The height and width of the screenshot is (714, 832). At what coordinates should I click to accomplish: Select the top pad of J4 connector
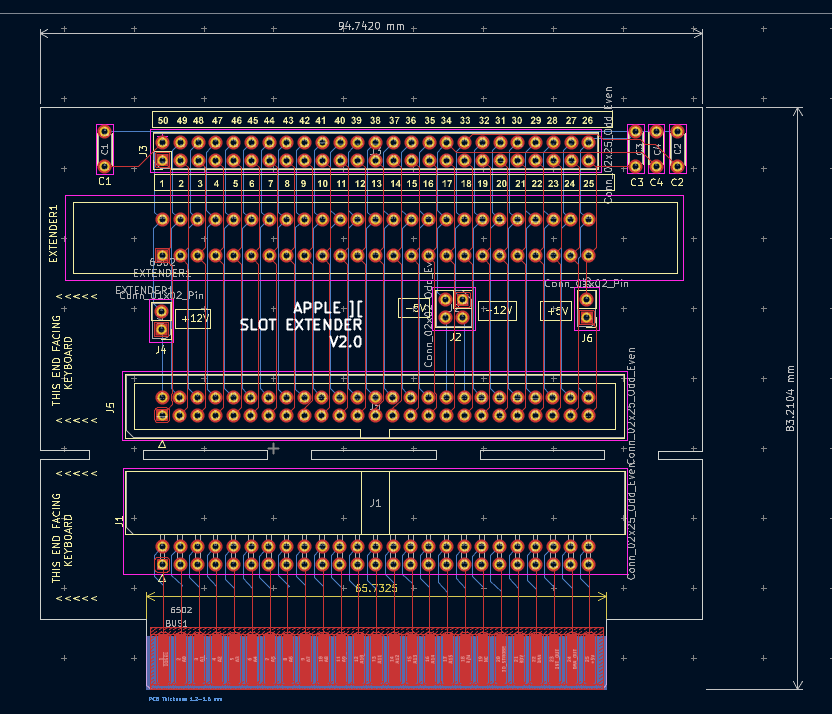[162, 311]
